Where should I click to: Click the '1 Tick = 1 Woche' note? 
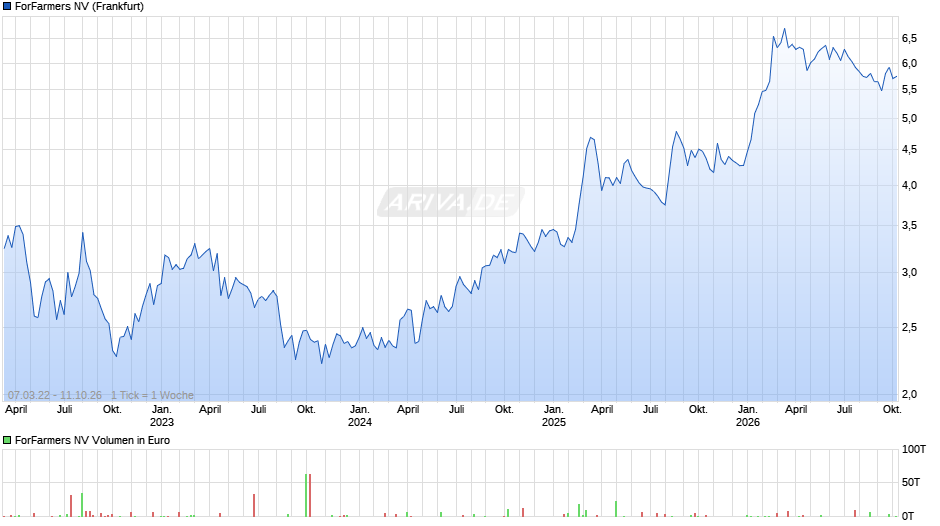tap(152, 395)
